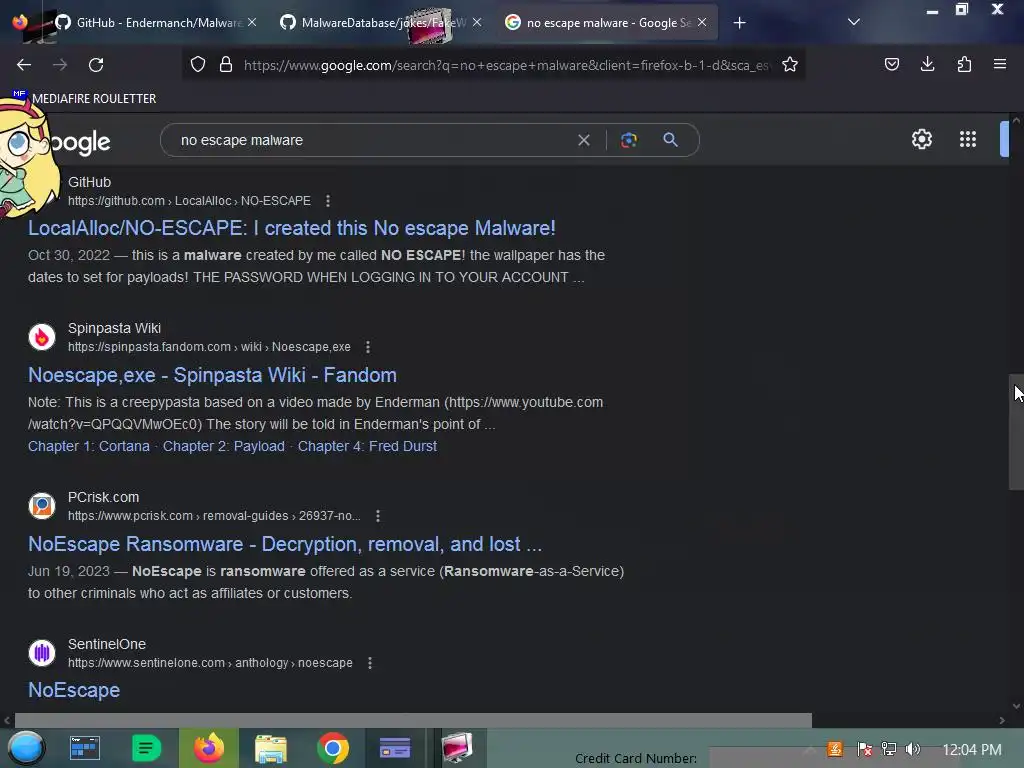The image size is (1024, 768).
Task: Open more options for Spinpasta Wiki result
Action: (x=368, y=347)
